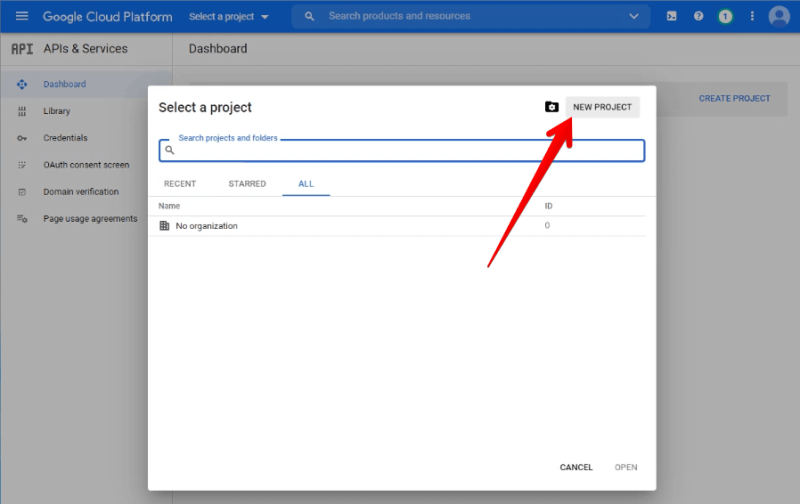Image resolution: width=800 pixels, height=504 pixels.
Task: Open Domain verification in sidebar
Action: (x=81, y=192)
